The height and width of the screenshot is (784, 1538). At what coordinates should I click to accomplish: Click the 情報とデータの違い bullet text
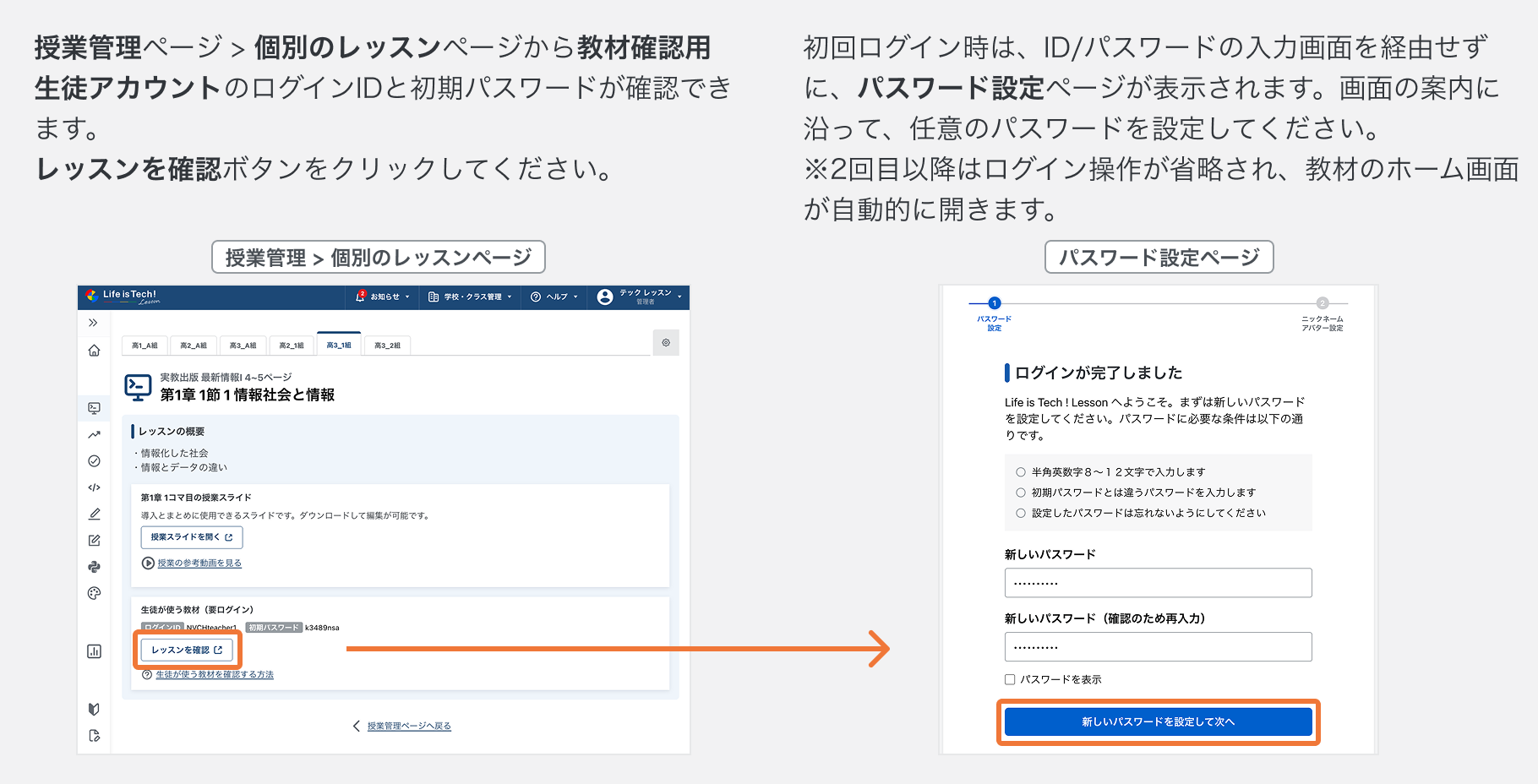coord(183,467)
